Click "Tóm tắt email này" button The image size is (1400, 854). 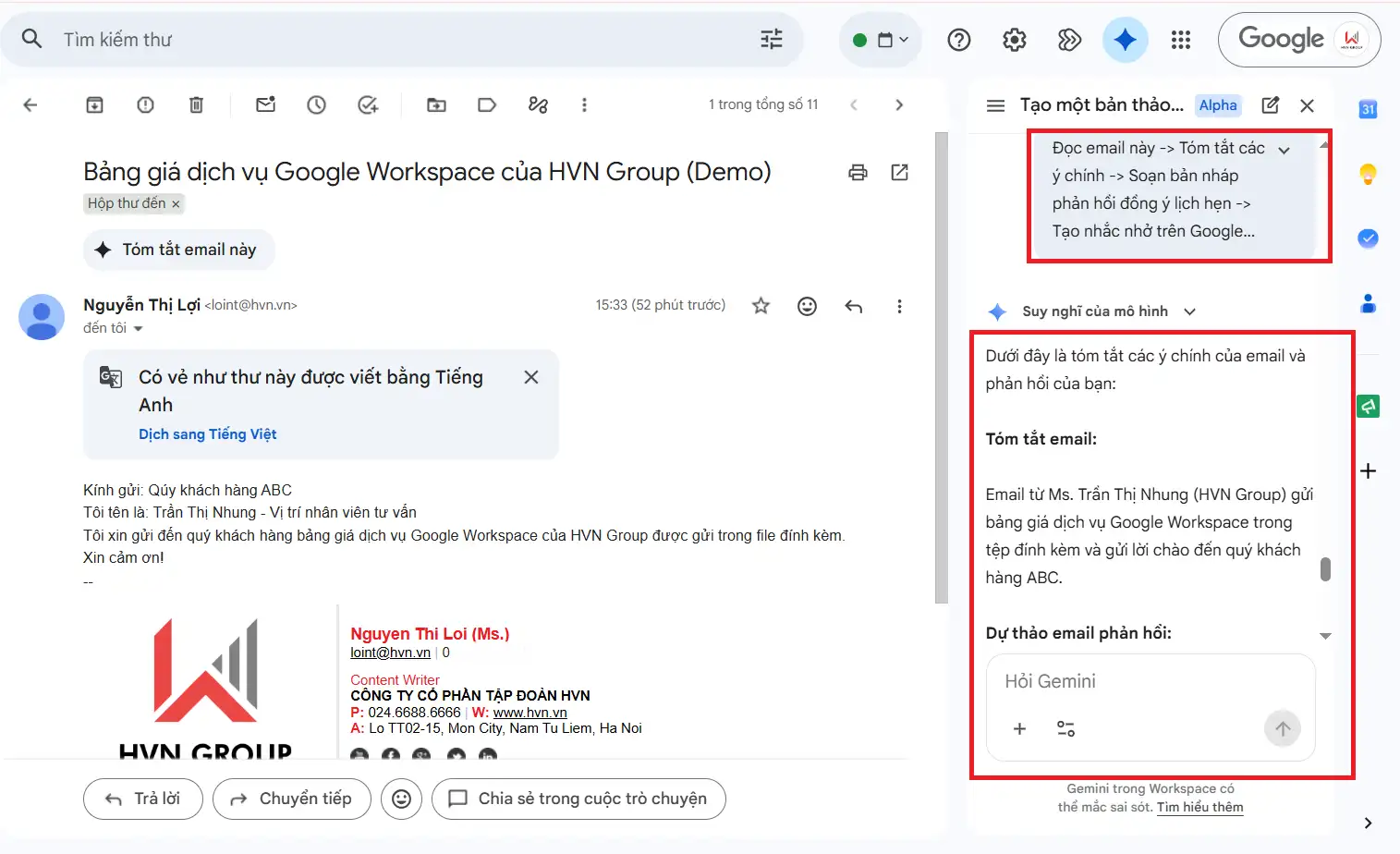click(179, 250)
